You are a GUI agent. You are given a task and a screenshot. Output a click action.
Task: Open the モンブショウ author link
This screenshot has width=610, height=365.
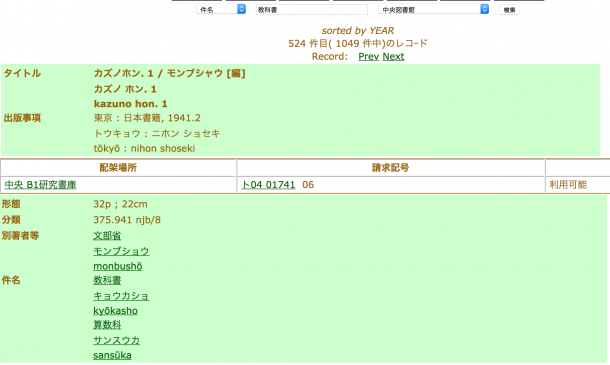tap(121, 251)
